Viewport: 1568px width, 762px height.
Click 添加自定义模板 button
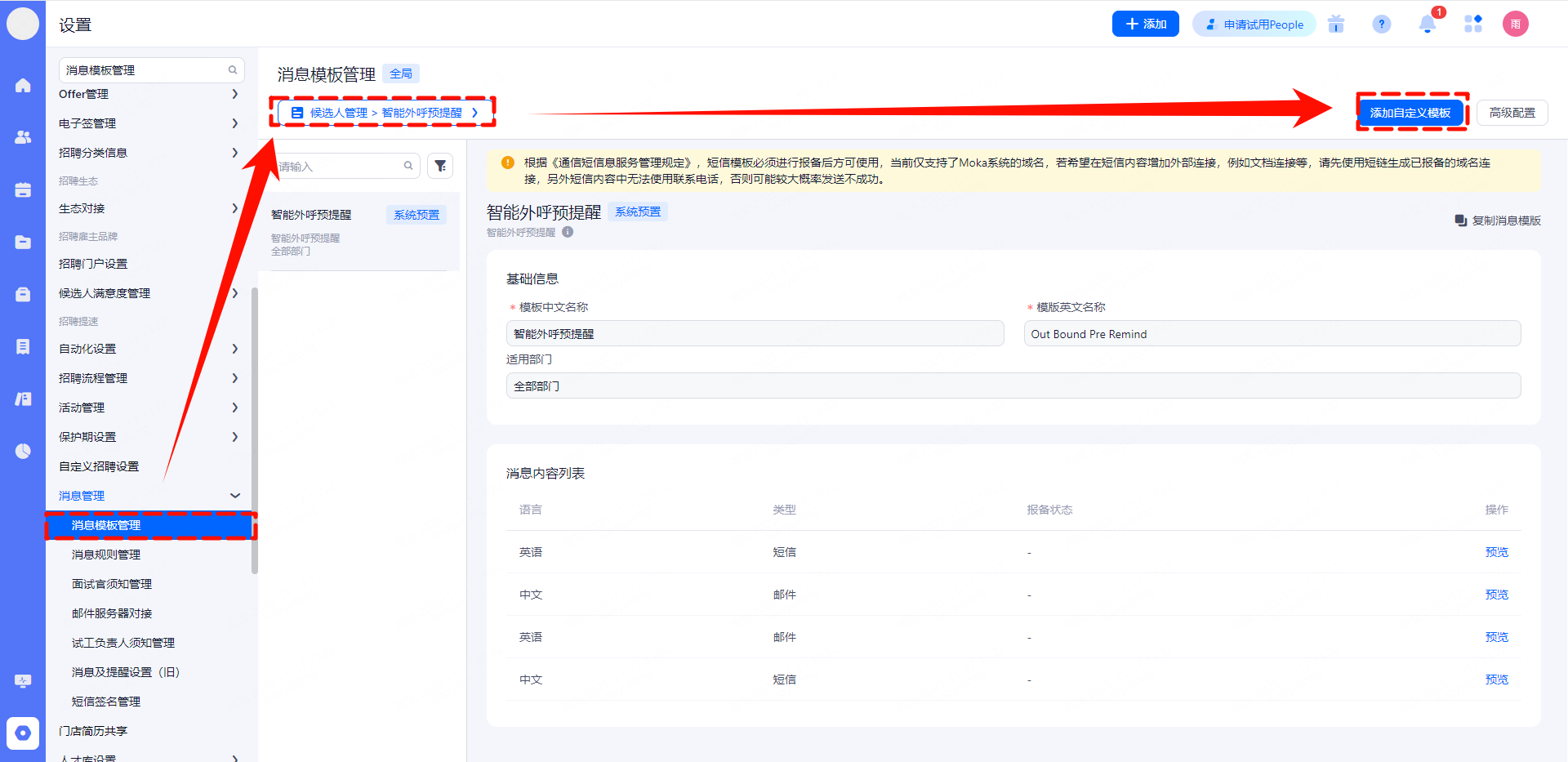(1410, 113)
